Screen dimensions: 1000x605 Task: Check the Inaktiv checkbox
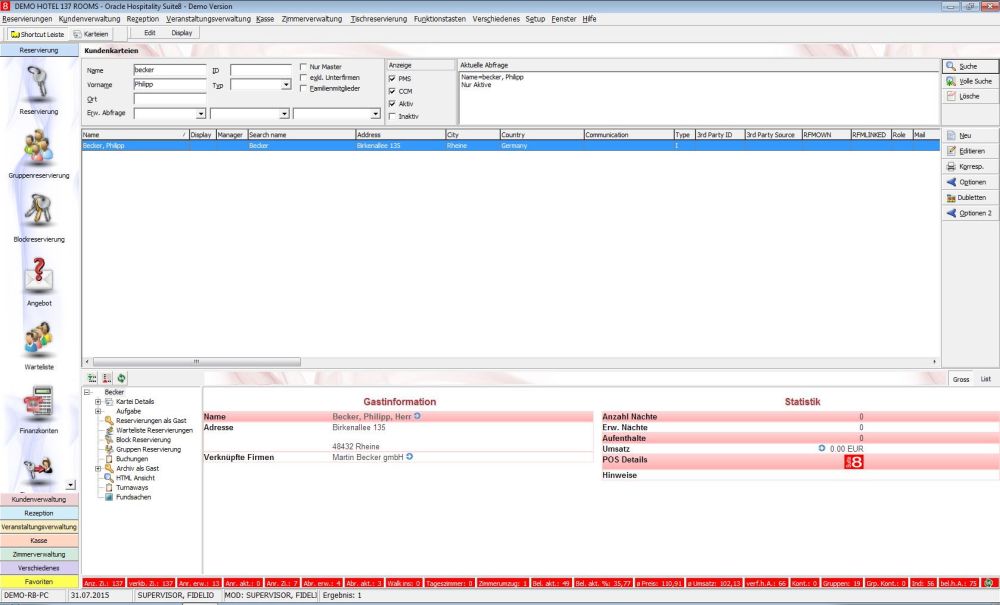[392, 116]
